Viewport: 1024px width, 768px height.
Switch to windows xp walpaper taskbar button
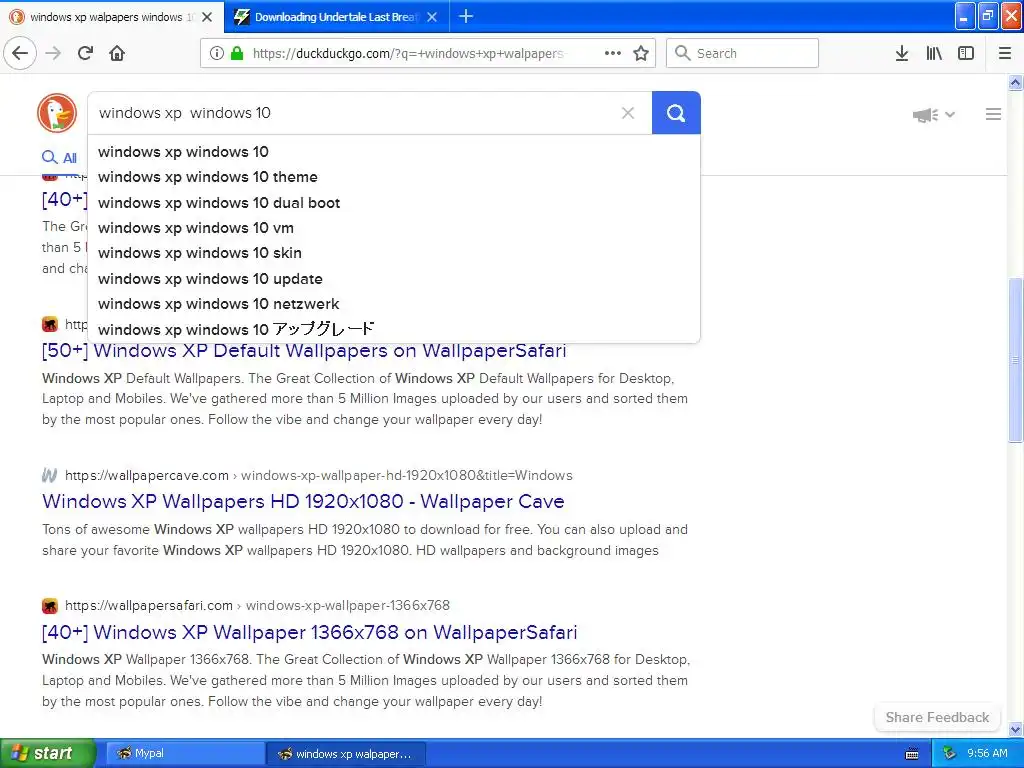[x=346, y=754]
